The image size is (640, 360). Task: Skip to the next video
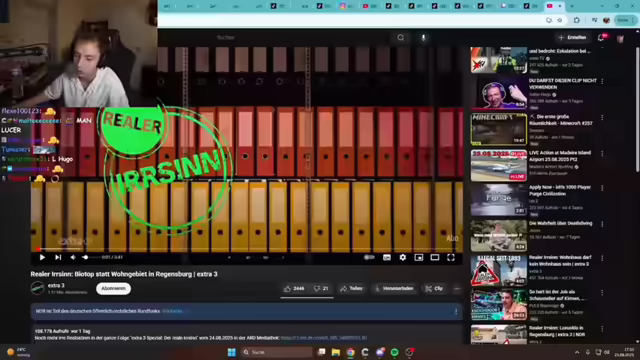(x=58, y=258)
